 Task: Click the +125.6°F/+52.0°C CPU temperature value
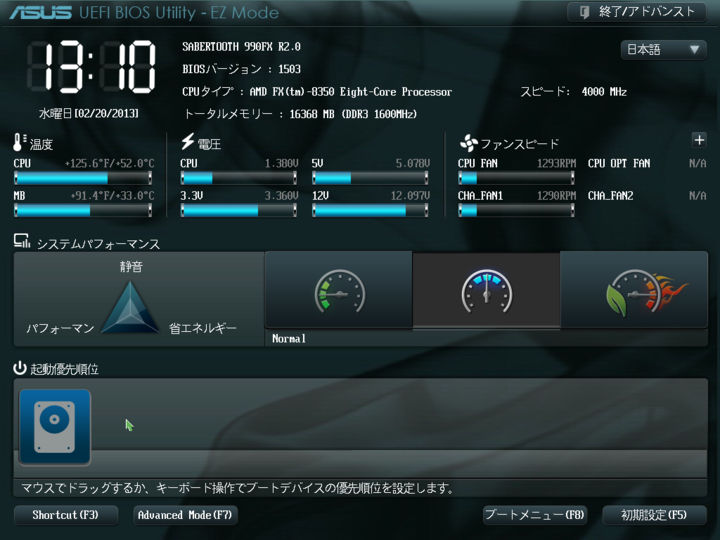[x=110, y=163]
